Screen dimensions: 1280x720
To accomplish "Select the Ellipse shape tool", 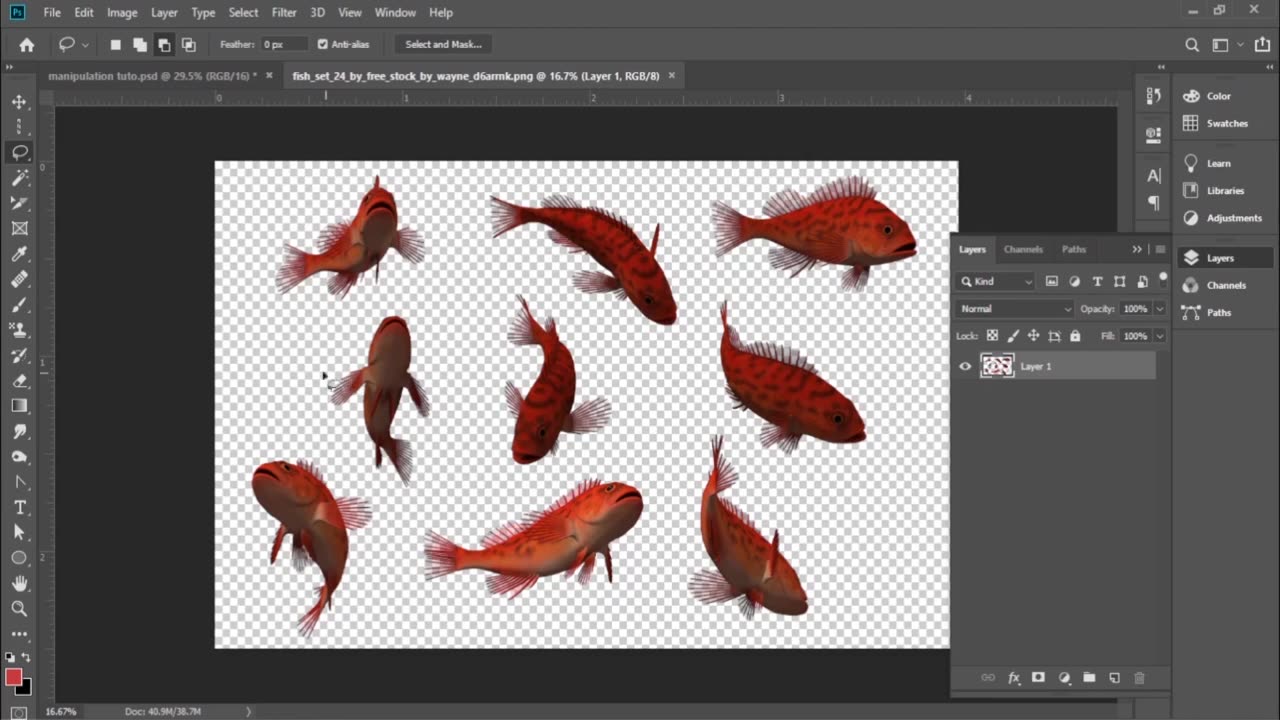I will coord(19,558).
